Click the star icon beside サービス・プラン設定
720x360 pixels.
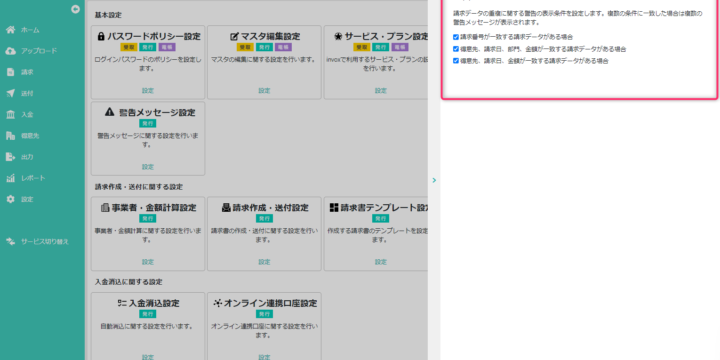pyautogui.click(x=338, y=36)
